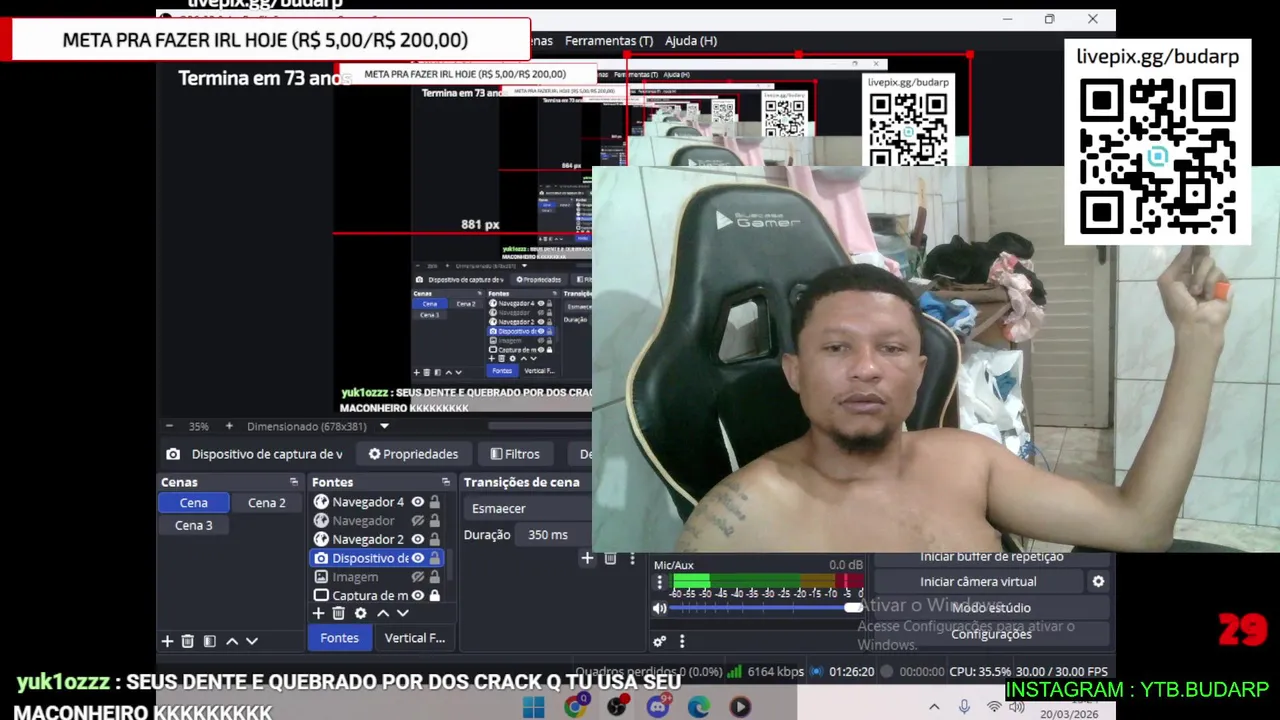Zoom in preview with plus icon
Viewport: 1280px width, 720px height.
pos(229,426)
